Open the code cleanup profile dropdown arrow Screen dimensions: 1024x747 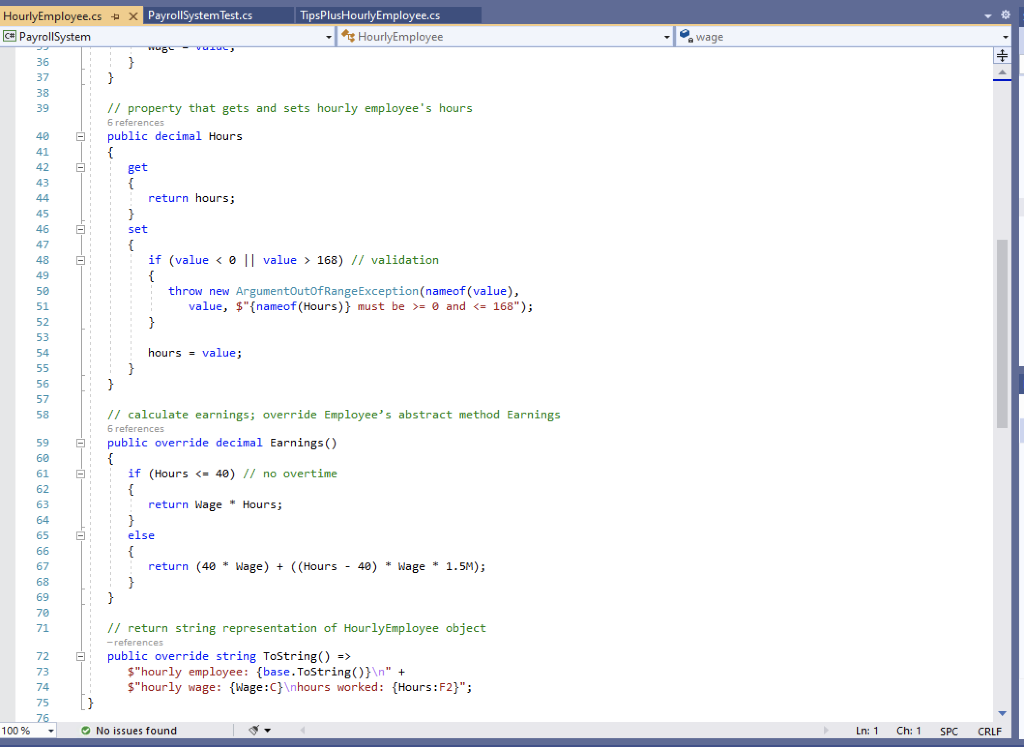pyautogui.click(x=268, y=731)
